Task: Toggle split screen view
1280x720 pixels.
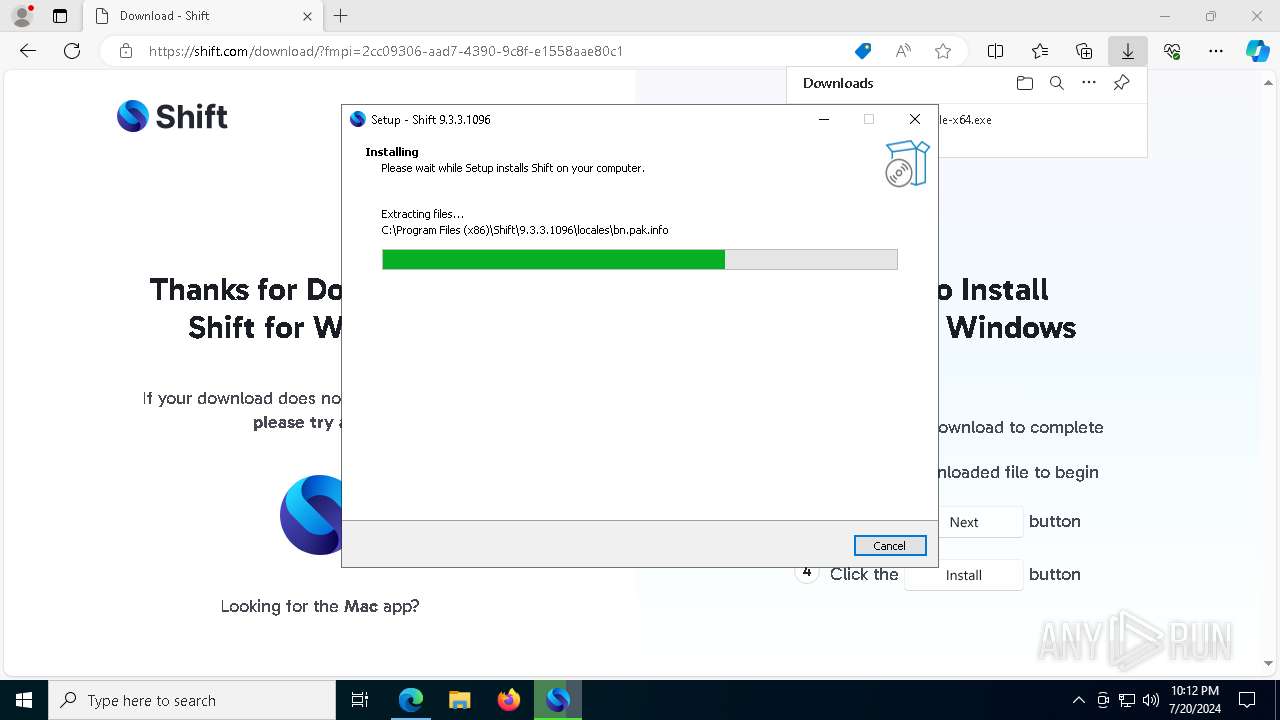Action: 996,51
